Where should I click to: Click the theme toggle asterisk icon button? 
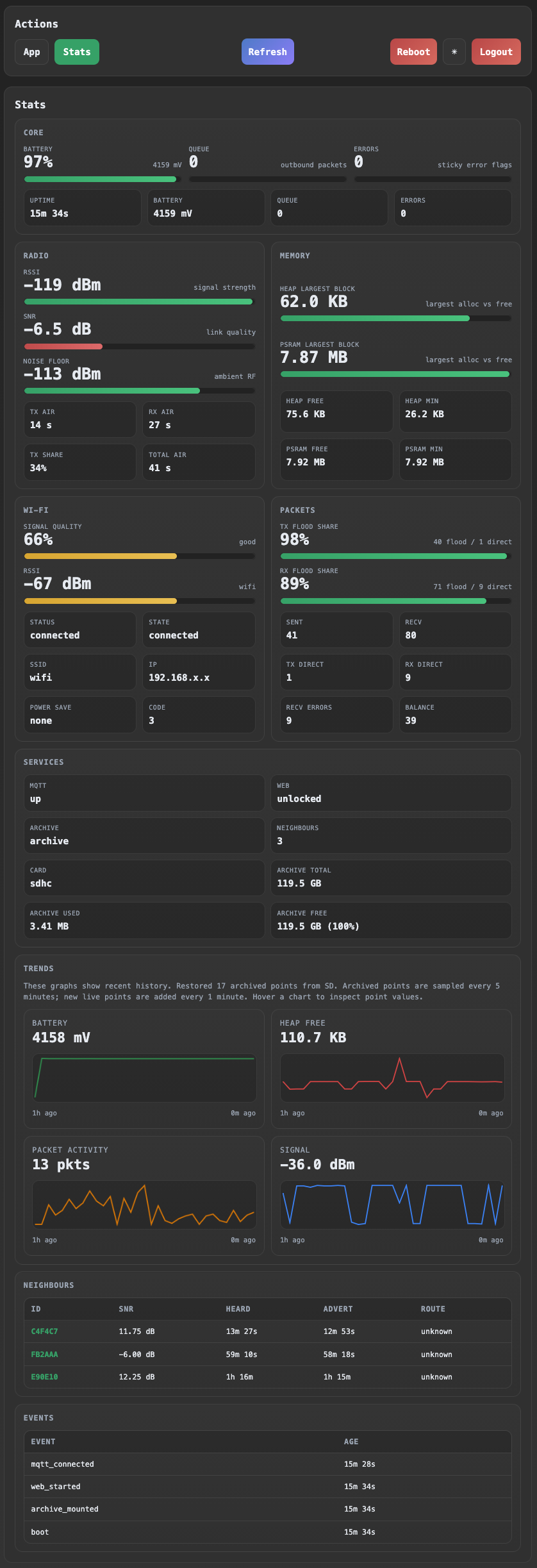(x=454, y=52)
